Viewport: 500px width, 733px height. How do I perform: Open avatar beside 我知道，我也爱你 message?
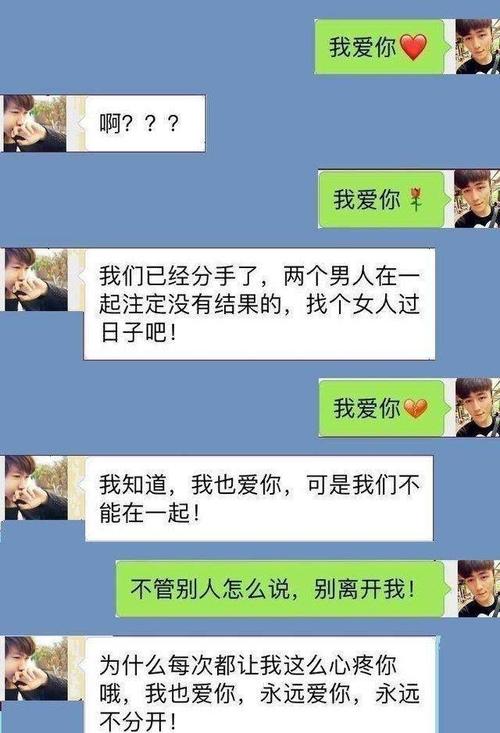tap(36, 488)
